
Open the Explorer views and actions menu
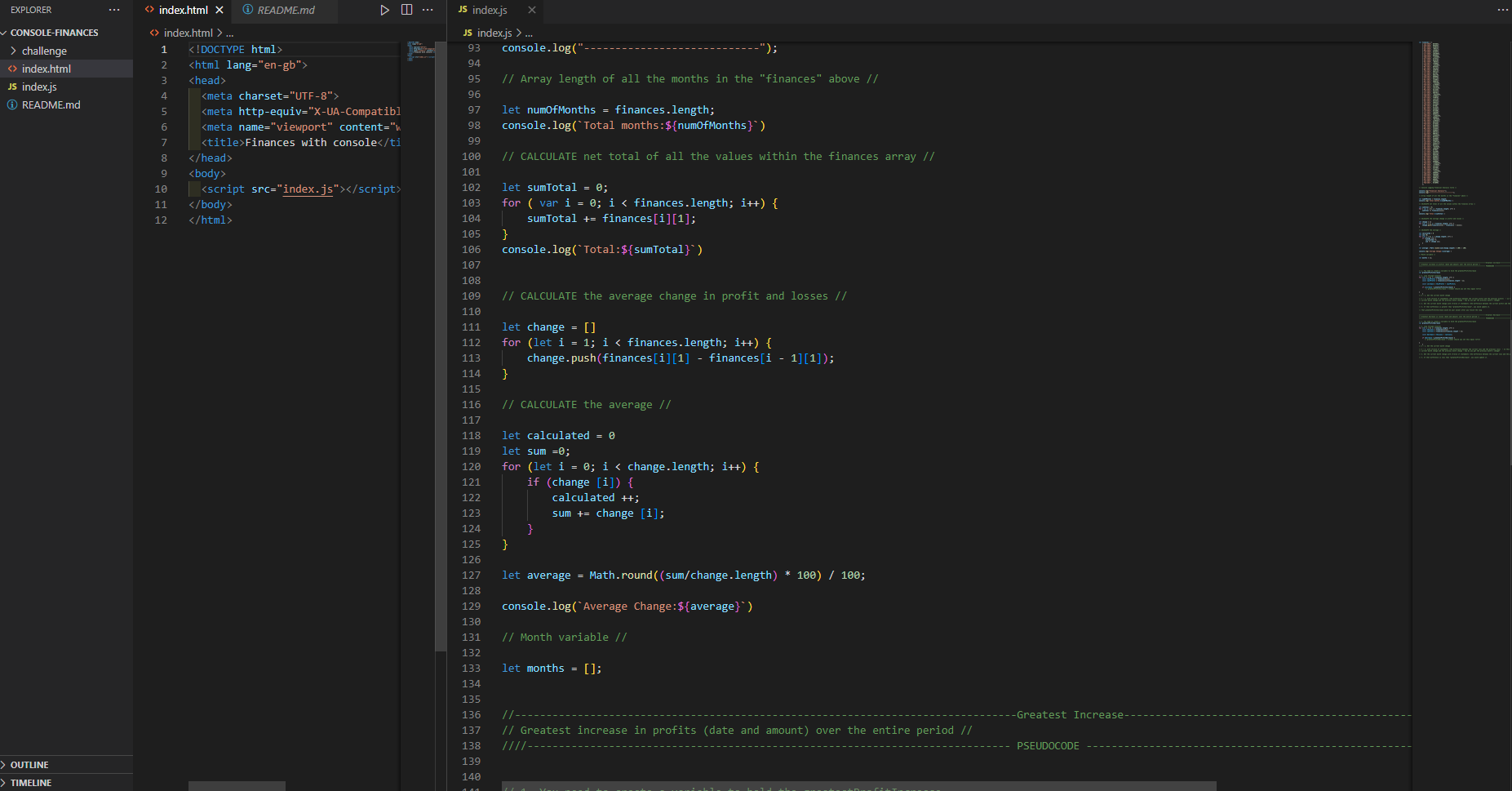(113, 10)
